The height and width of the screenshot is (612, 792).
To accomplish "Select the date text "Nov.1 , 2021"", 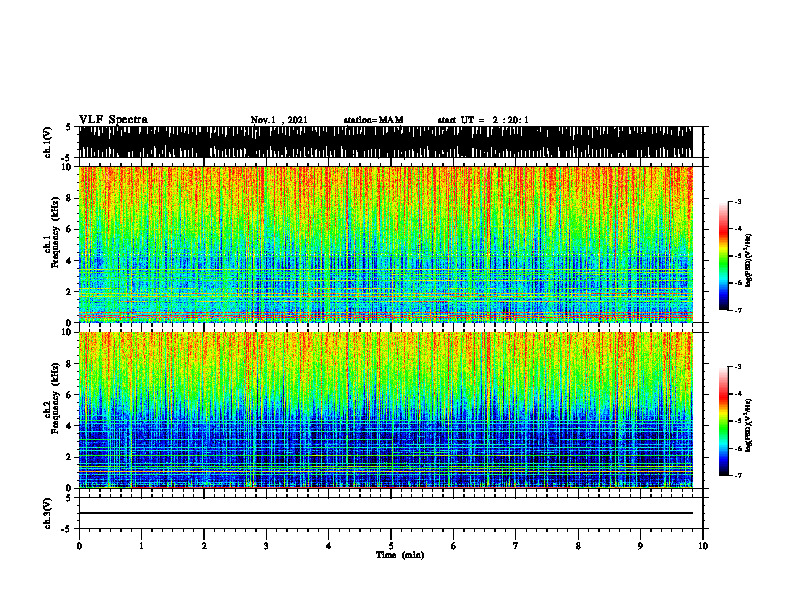I will [x=279, y=120].
